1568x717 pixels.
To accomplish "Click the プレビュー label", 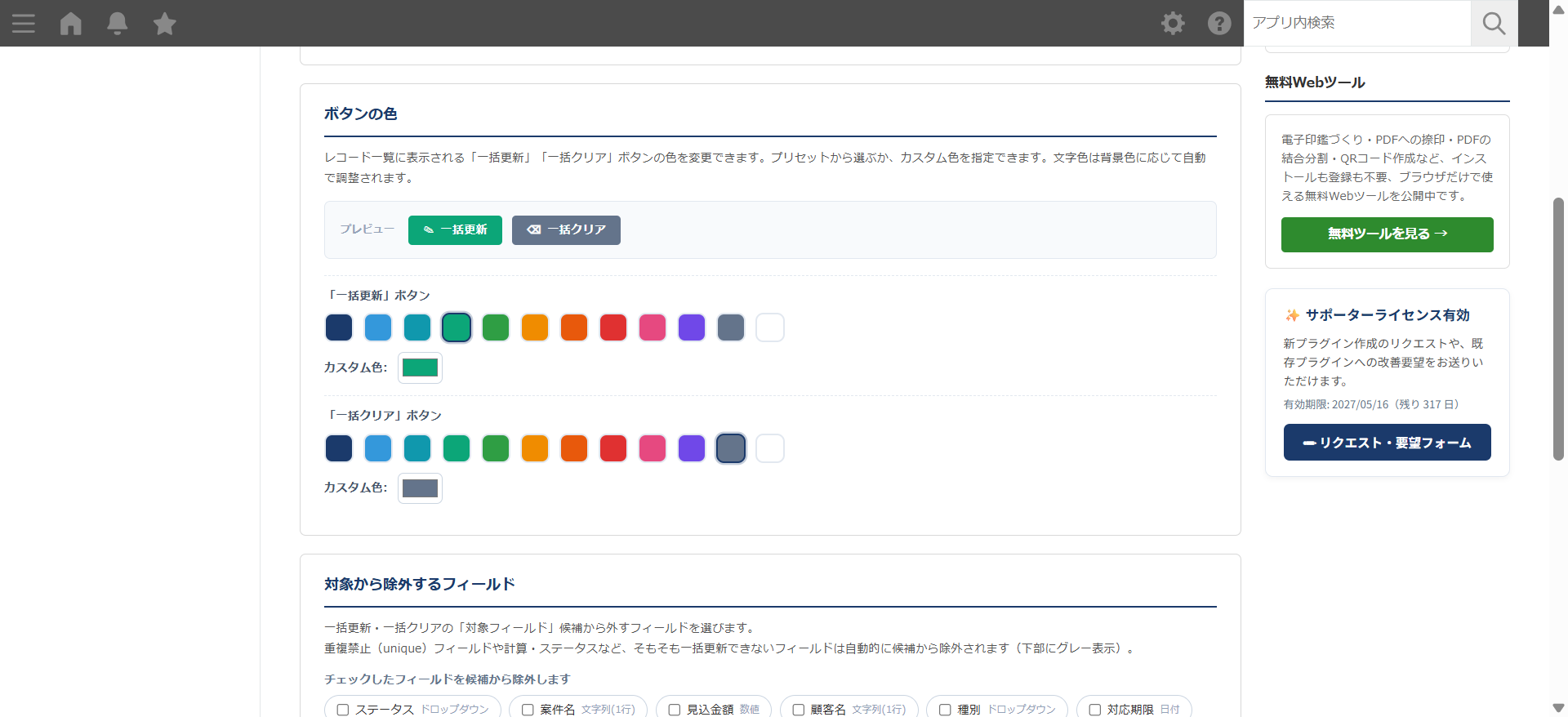I will click(367, 229).
